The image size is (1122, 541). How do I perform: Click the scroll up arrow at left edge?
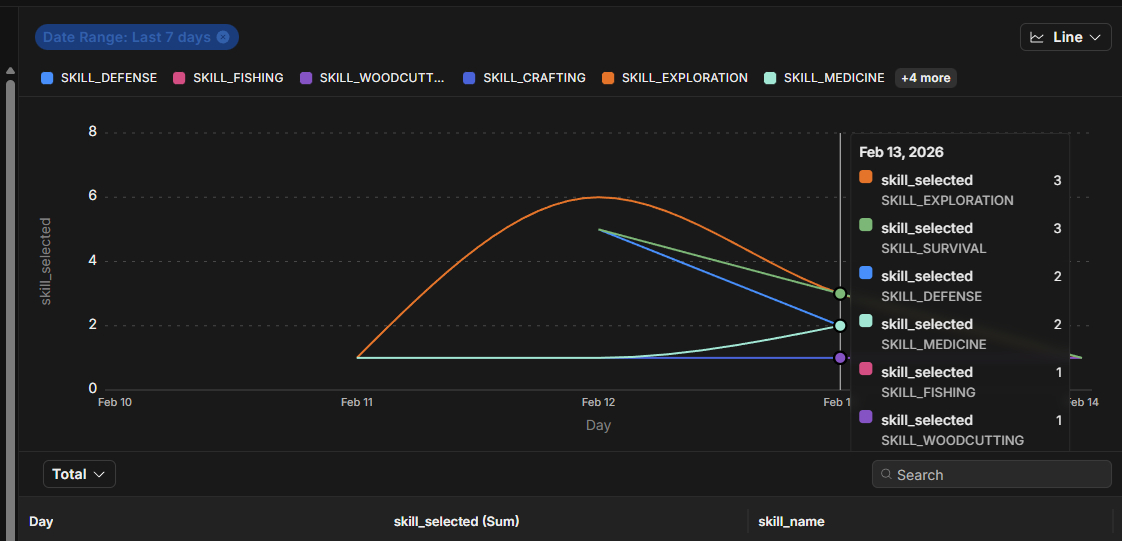tap(10, 70)
